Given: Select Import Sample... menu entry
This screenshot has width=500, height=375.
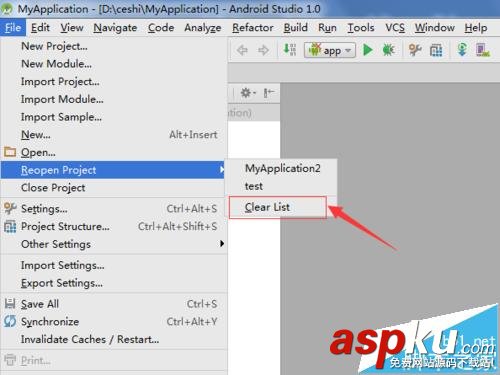Looking at the screenshot, I should pos(114,117).
